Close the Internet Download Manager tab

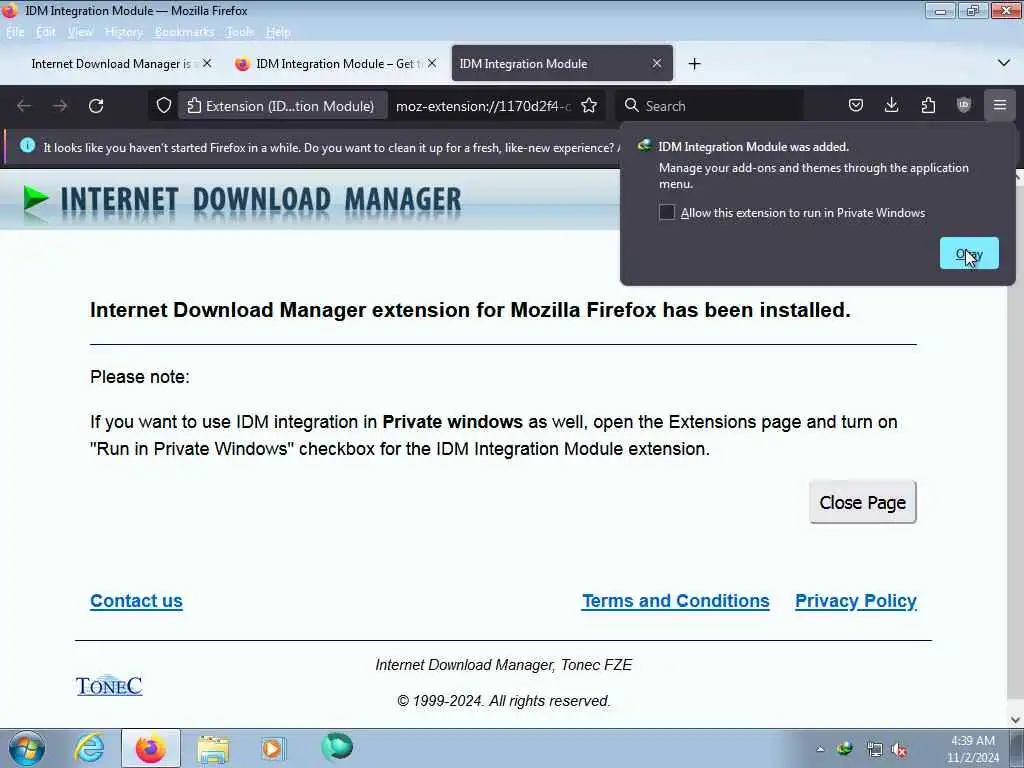207,63
